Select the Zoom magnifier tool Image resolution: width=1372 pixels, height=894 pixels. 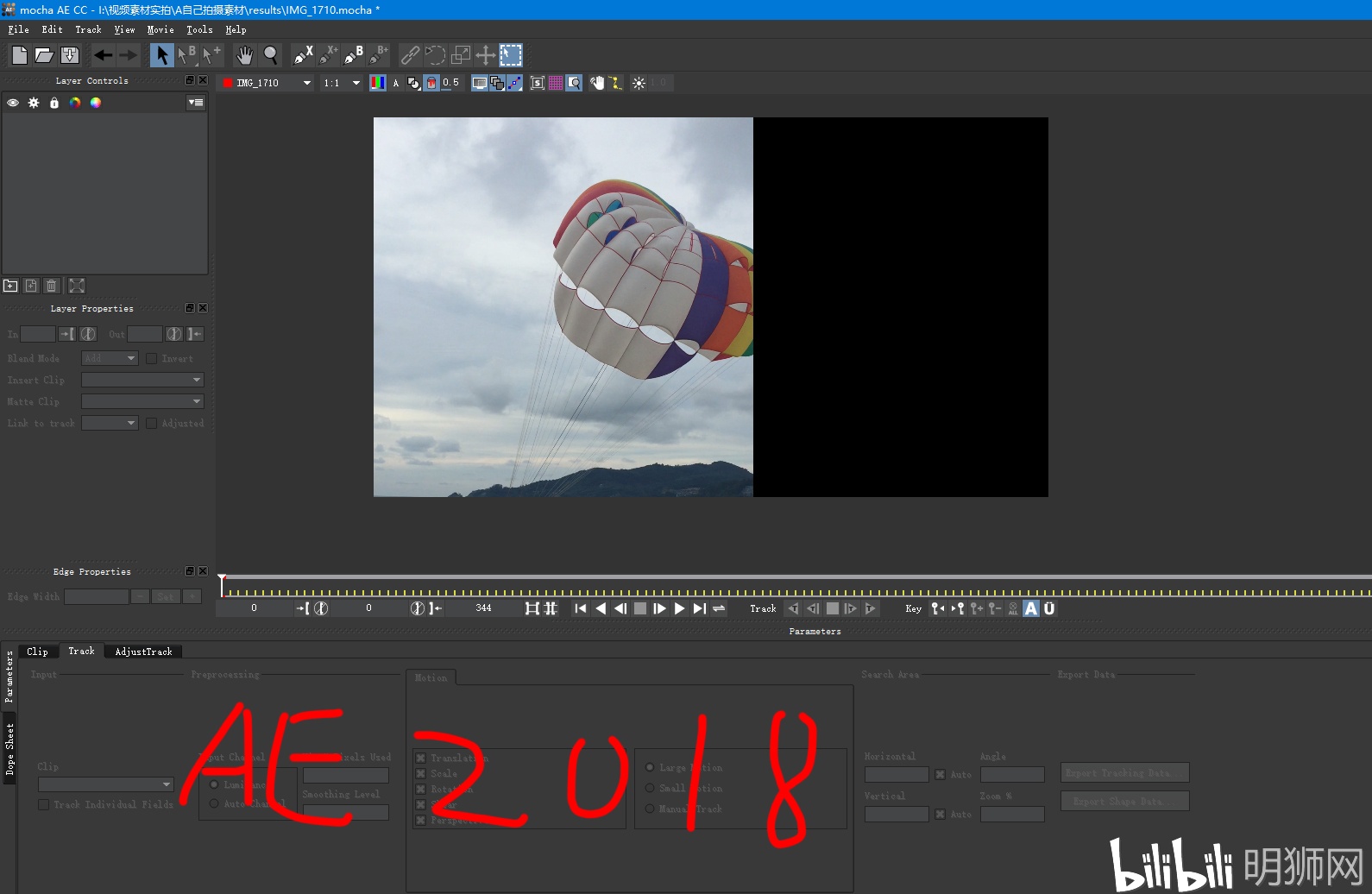point(271,55)
